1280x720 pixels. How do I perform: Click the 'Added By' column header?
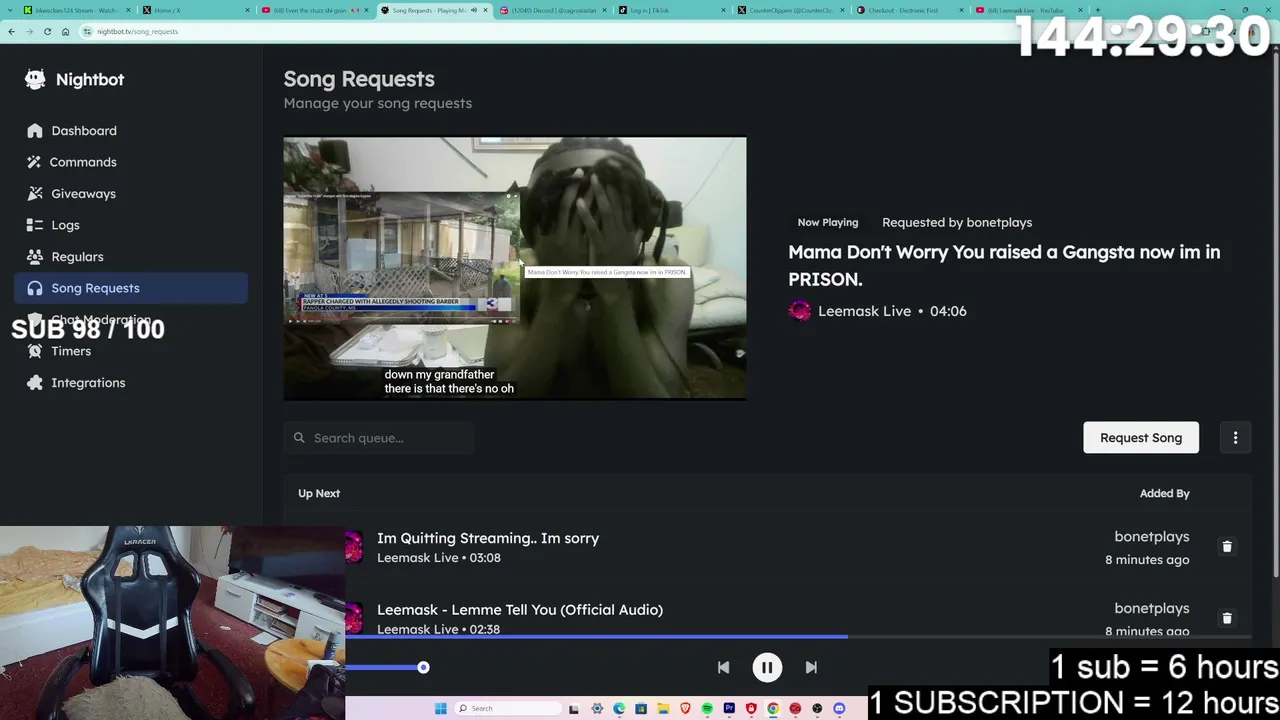(x=1165, y=493)
